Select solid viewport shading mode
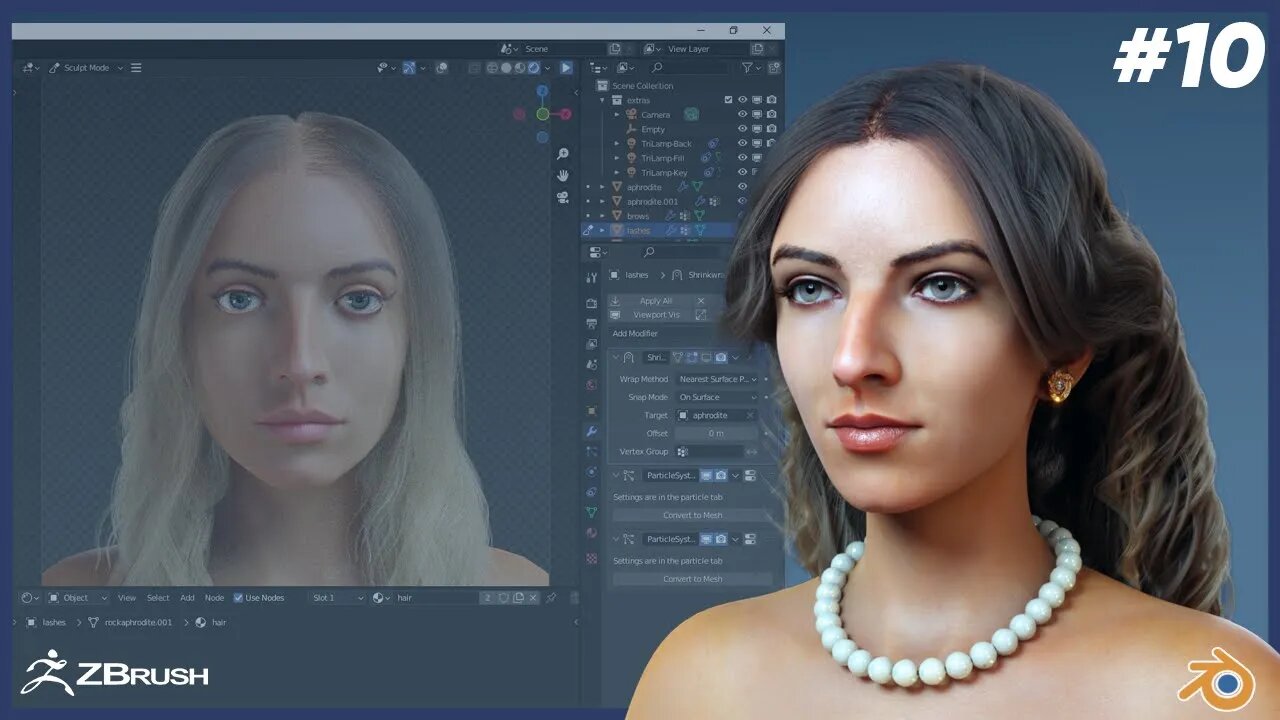1280x720 pixels. click(506, 68)
